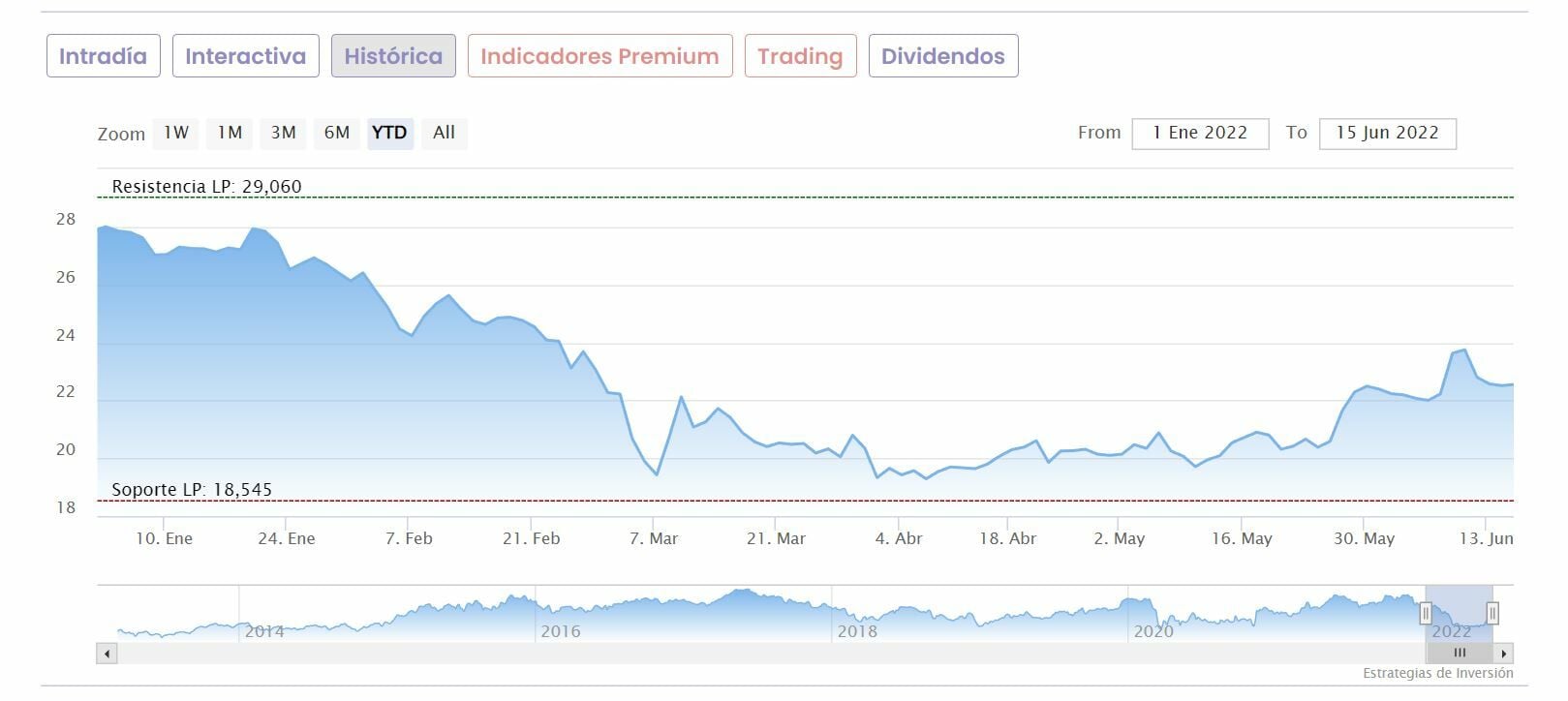The height and width of the screenshot is (701, 1568).
Task: Edit the To date field
Action: pyautogui.click(x=1387, y=133)
